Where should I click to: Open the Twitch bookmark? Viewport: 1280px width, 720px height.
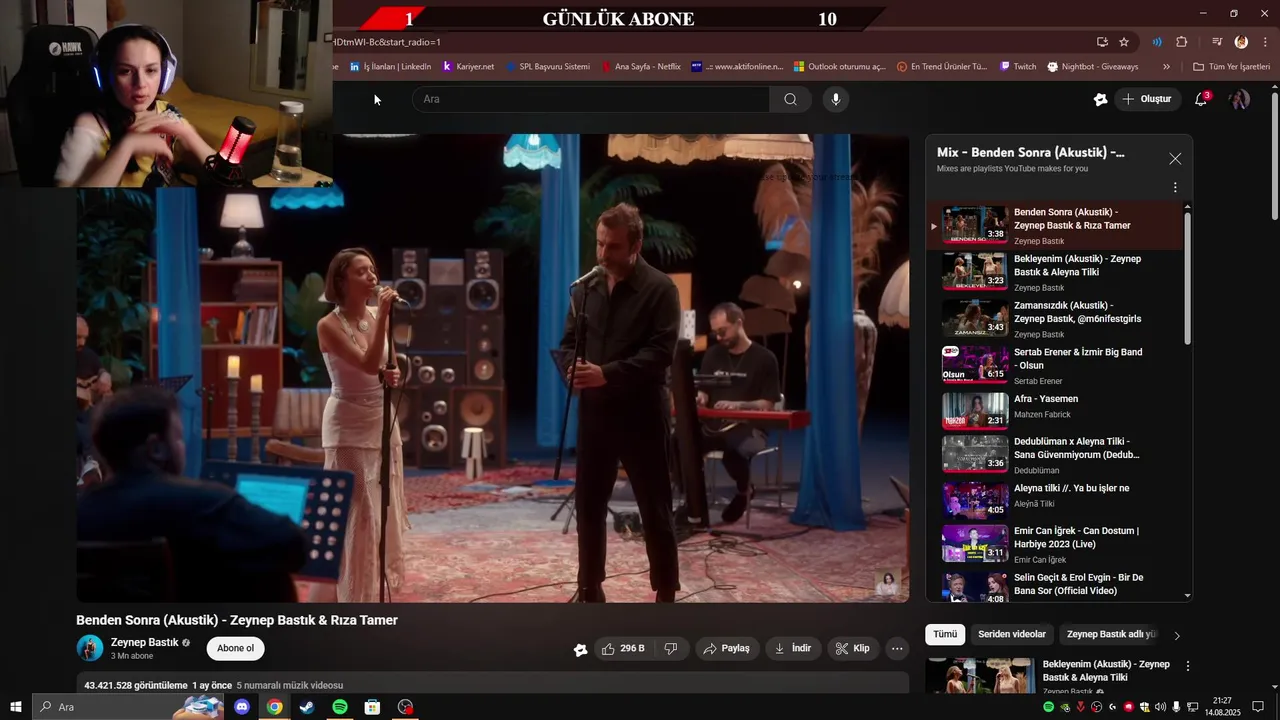1018,67
